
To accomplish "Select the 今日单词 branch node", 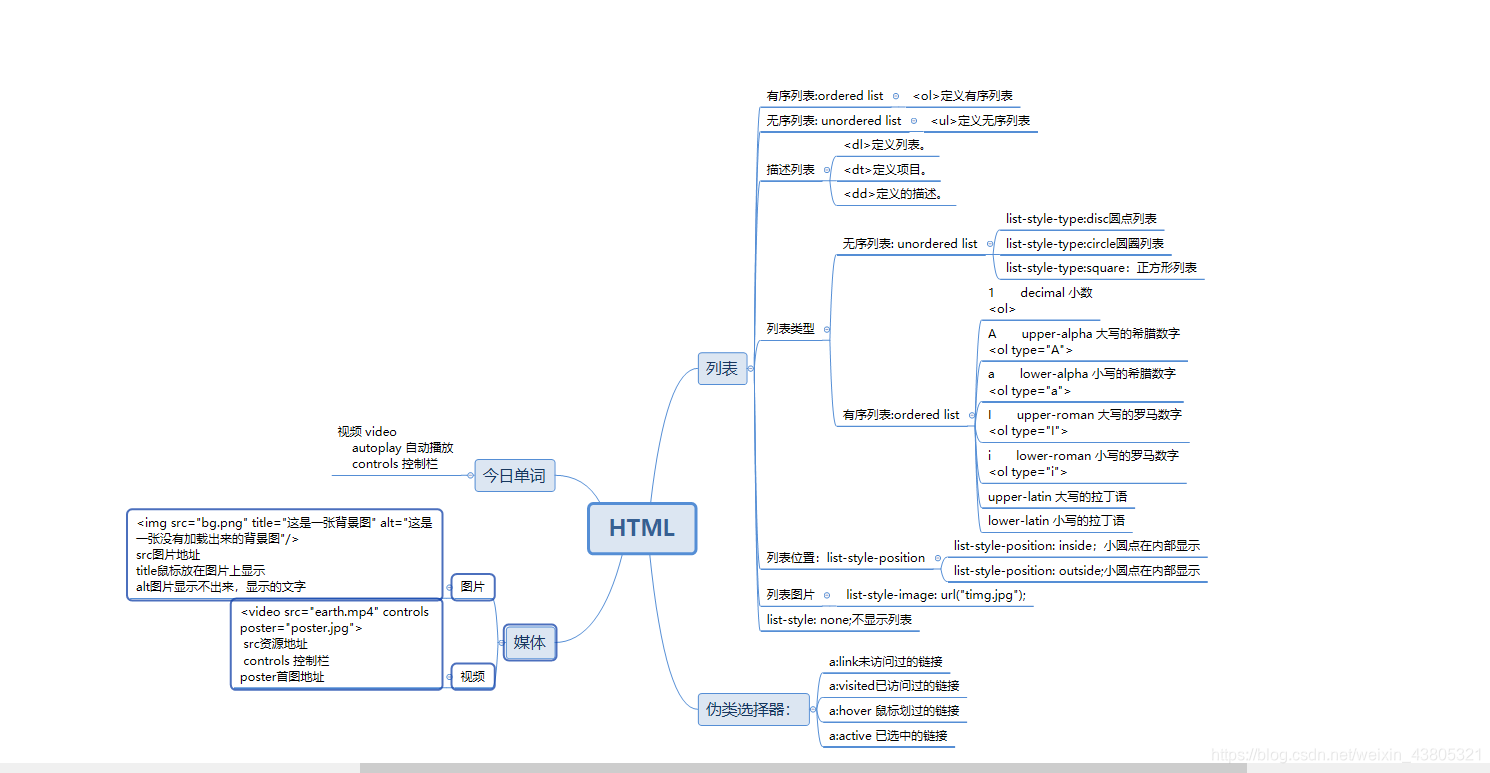I will coord(514,476).
